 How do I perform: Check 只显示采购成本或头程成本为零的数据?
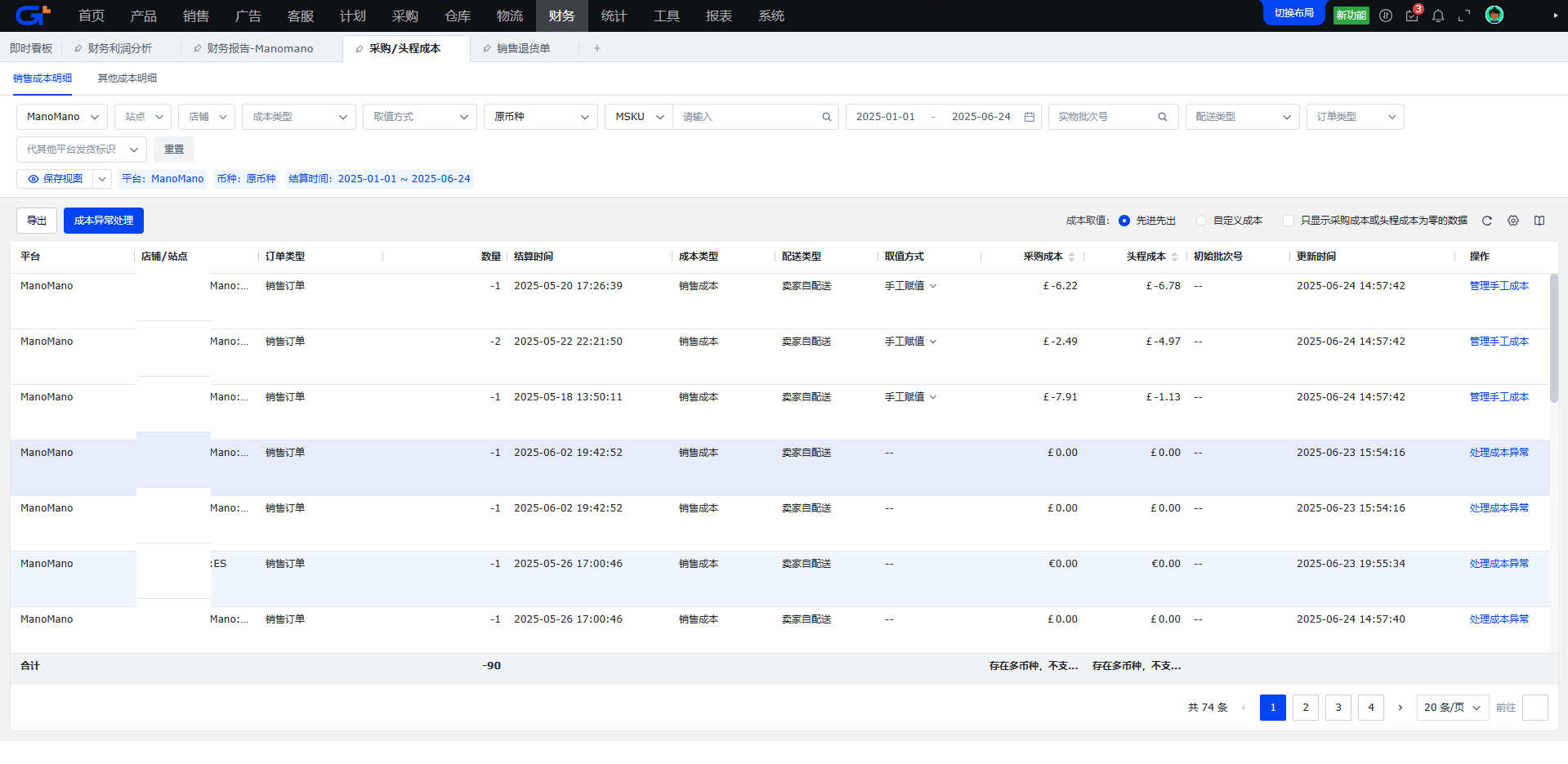pos(1289,221)
